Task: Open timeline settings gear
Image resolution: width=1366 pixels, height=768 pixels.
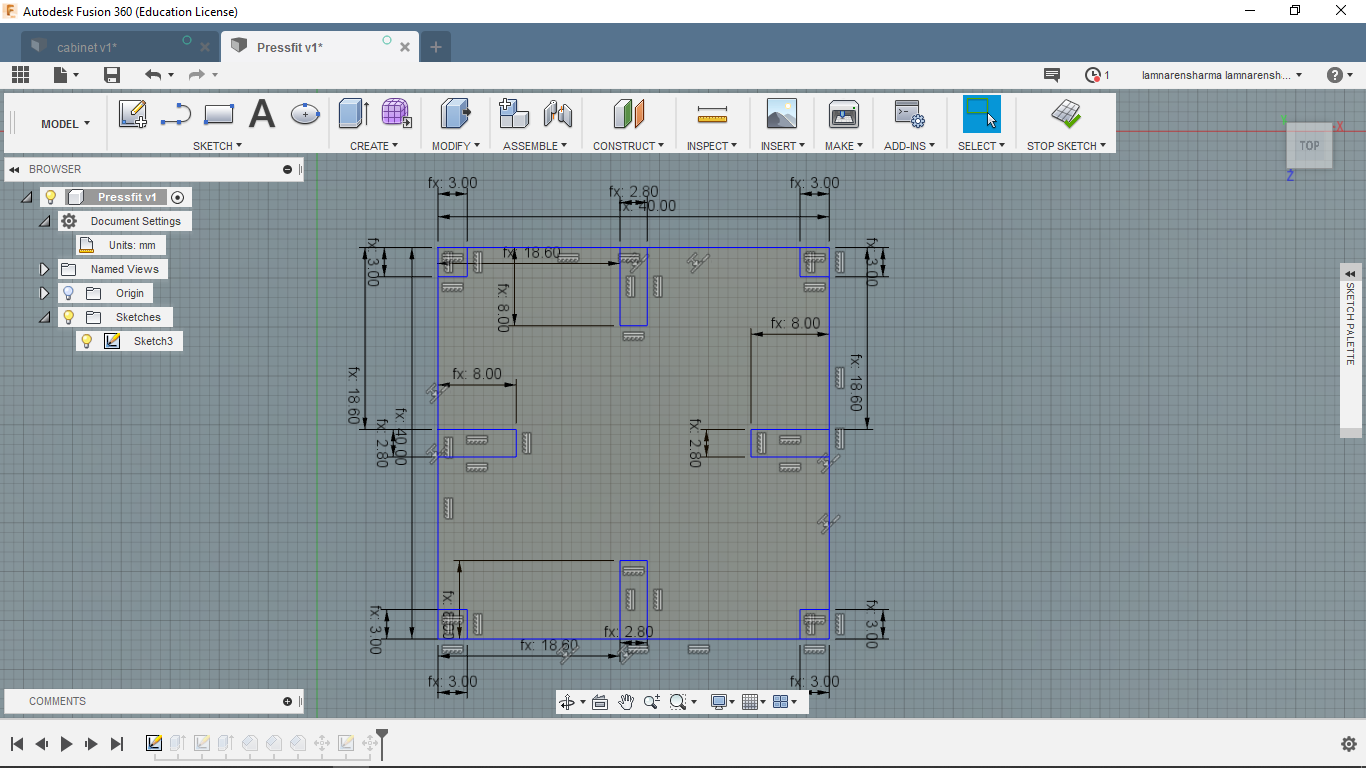Action: click(x=1348, y=744)
